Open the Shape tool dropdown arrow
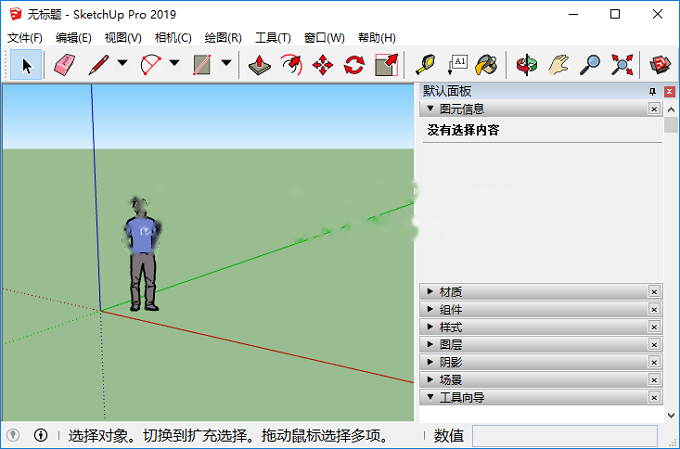Viewport: 680px width, 449px height. pos(226,63)
